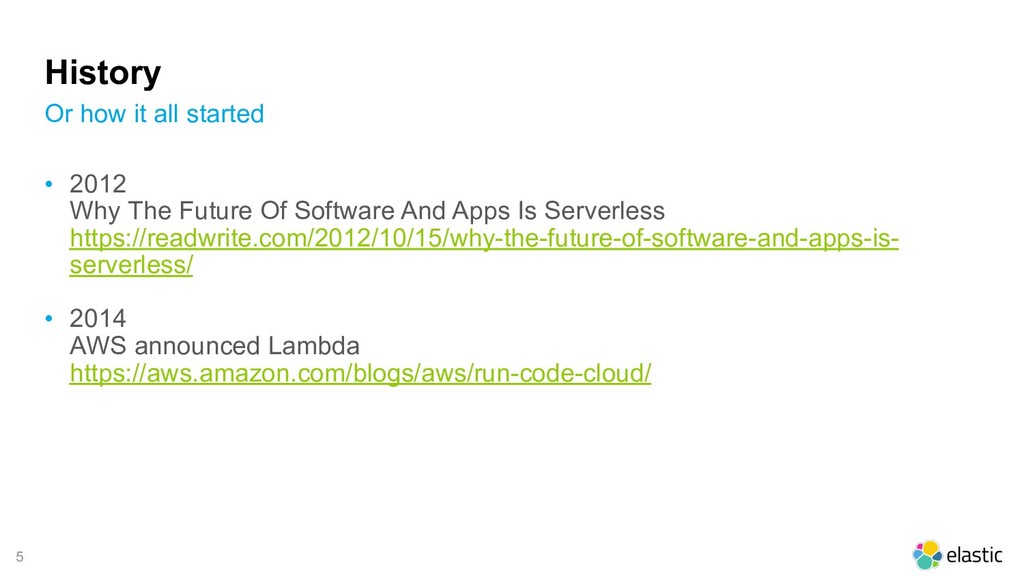The width and height of the screenshot is (1024, 576).
Task: Open the aws.amazon.com run-code-cloud link
Action: [x=360, y=373]
